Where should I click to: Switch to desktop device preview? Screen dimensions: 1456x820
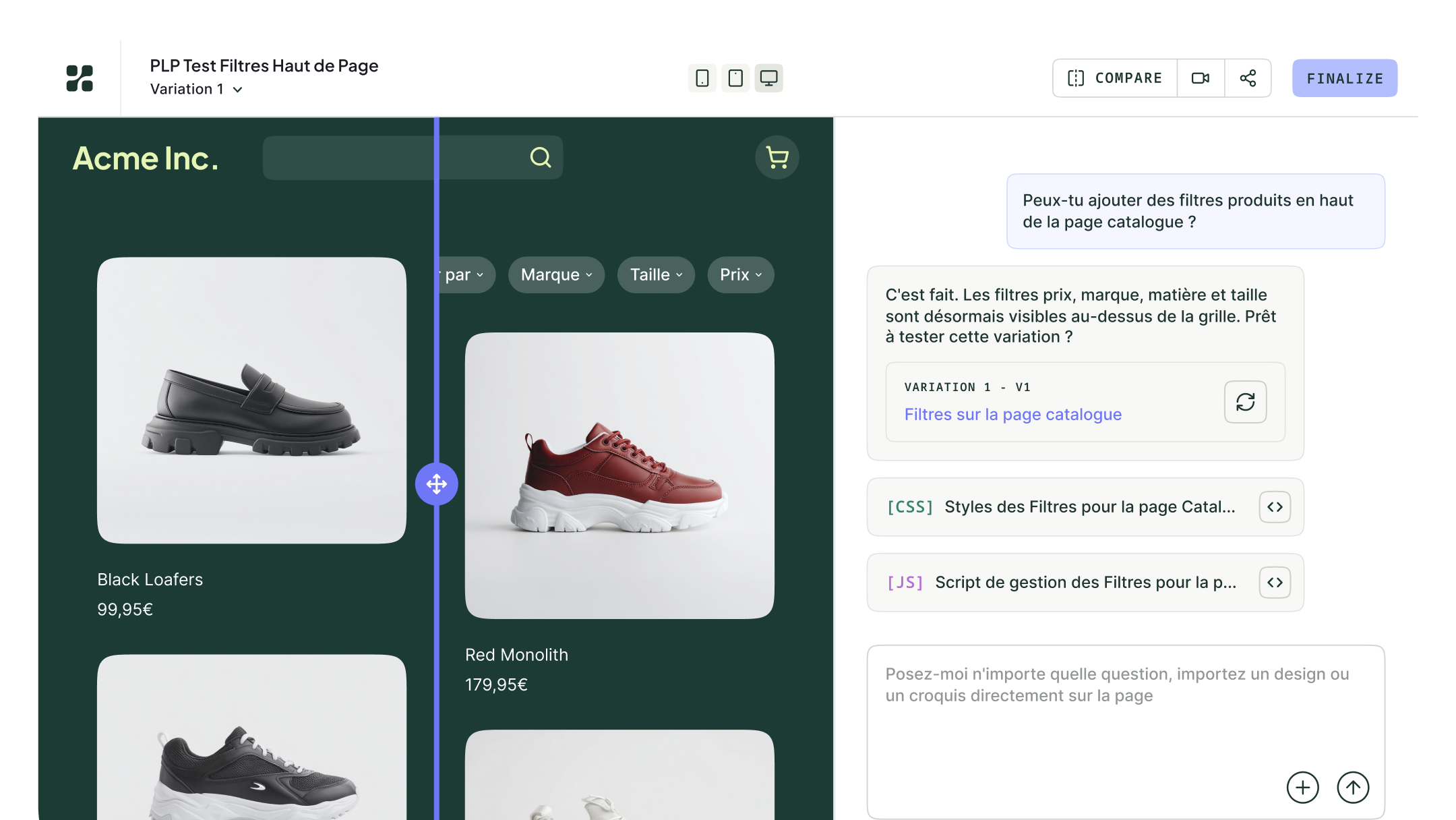pos(768,78)
